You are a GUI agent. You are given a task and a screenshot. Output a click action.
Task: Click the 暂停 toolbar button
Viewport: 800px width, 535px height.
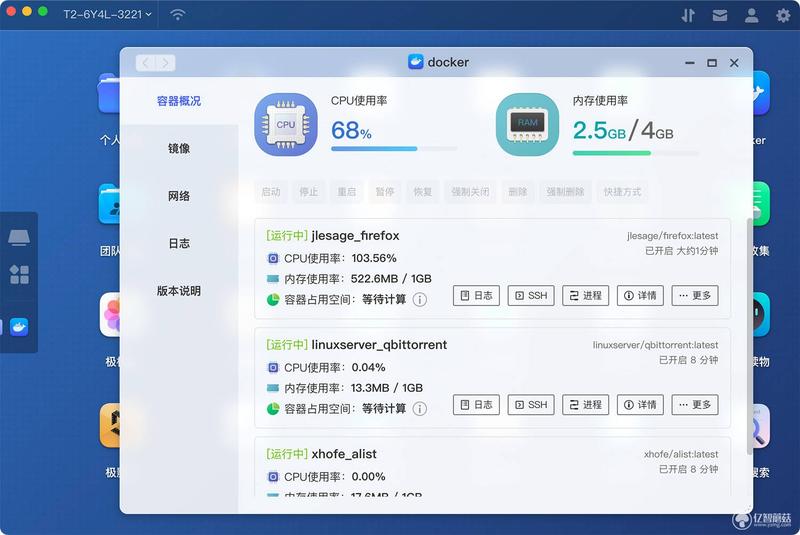point(385,192)
